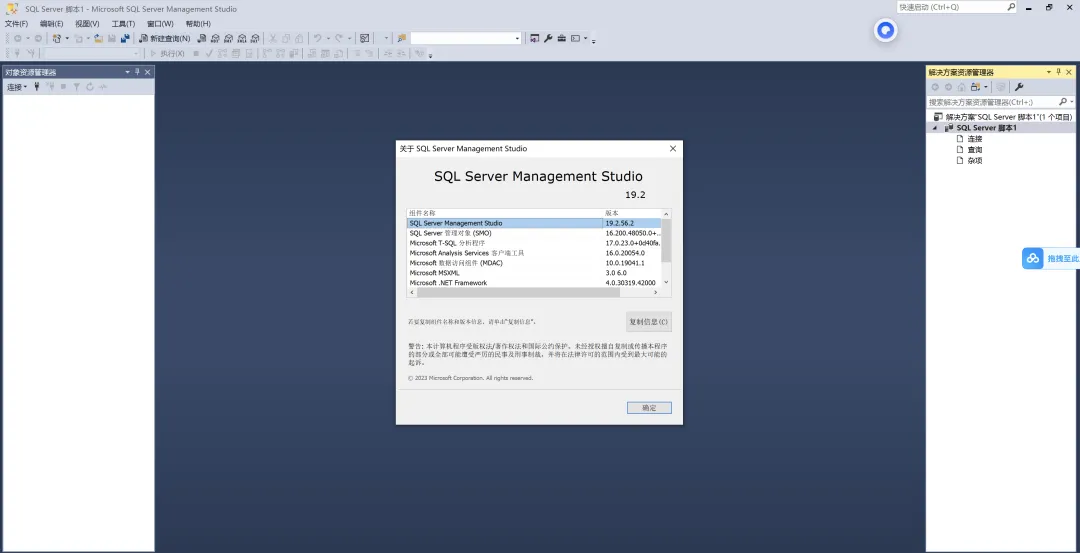Click the Find in Files icon
This screenshot has width=1080, height=553.
402,39
